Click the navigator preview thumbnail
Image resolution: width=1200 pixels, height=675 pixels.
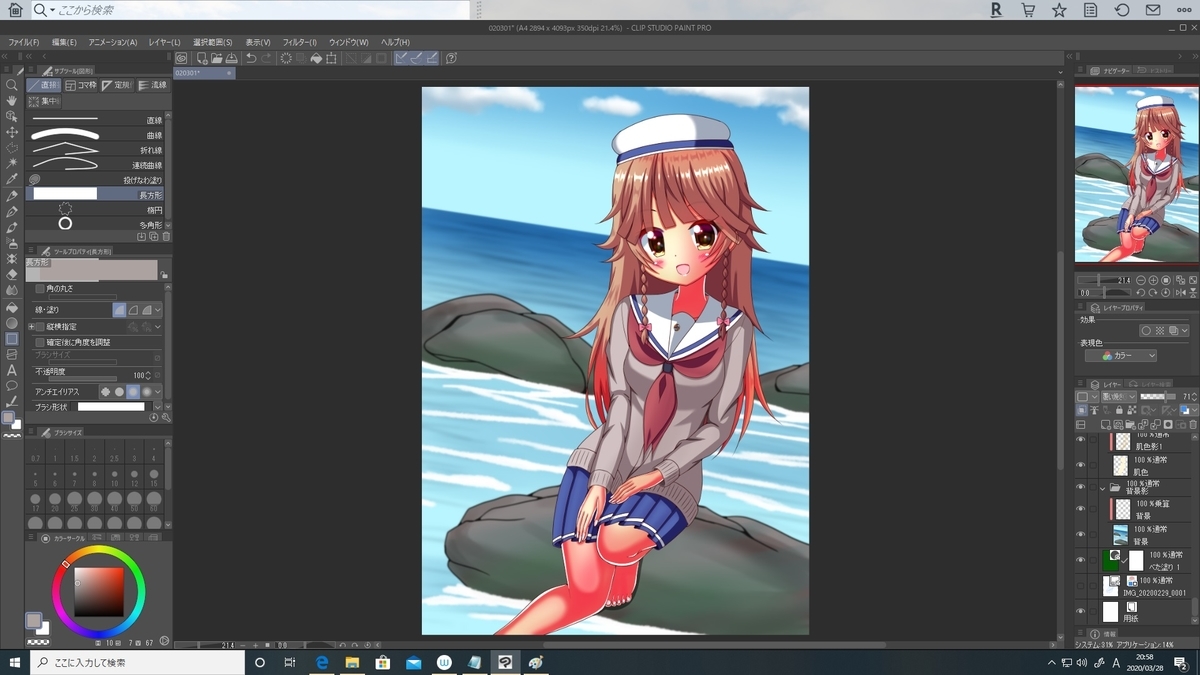(1136, 173)
